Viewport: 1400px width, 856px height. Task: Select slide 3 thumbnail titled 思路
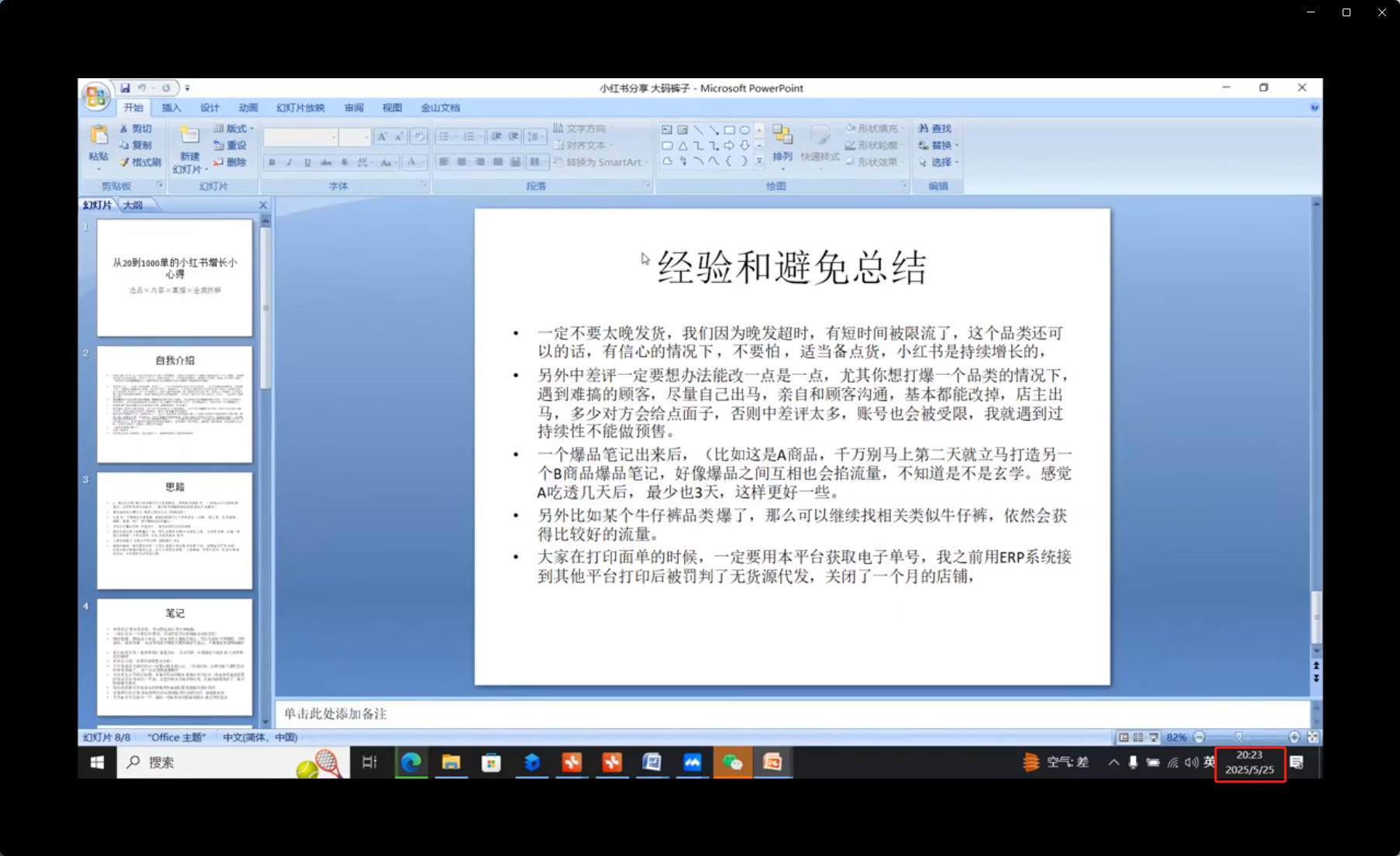[174, 531]
